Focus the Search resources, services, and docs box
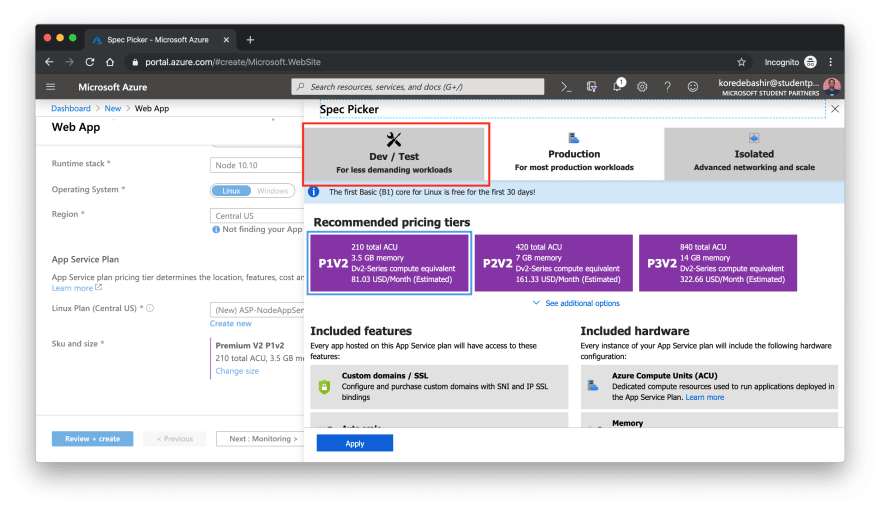 coord(418,87)
